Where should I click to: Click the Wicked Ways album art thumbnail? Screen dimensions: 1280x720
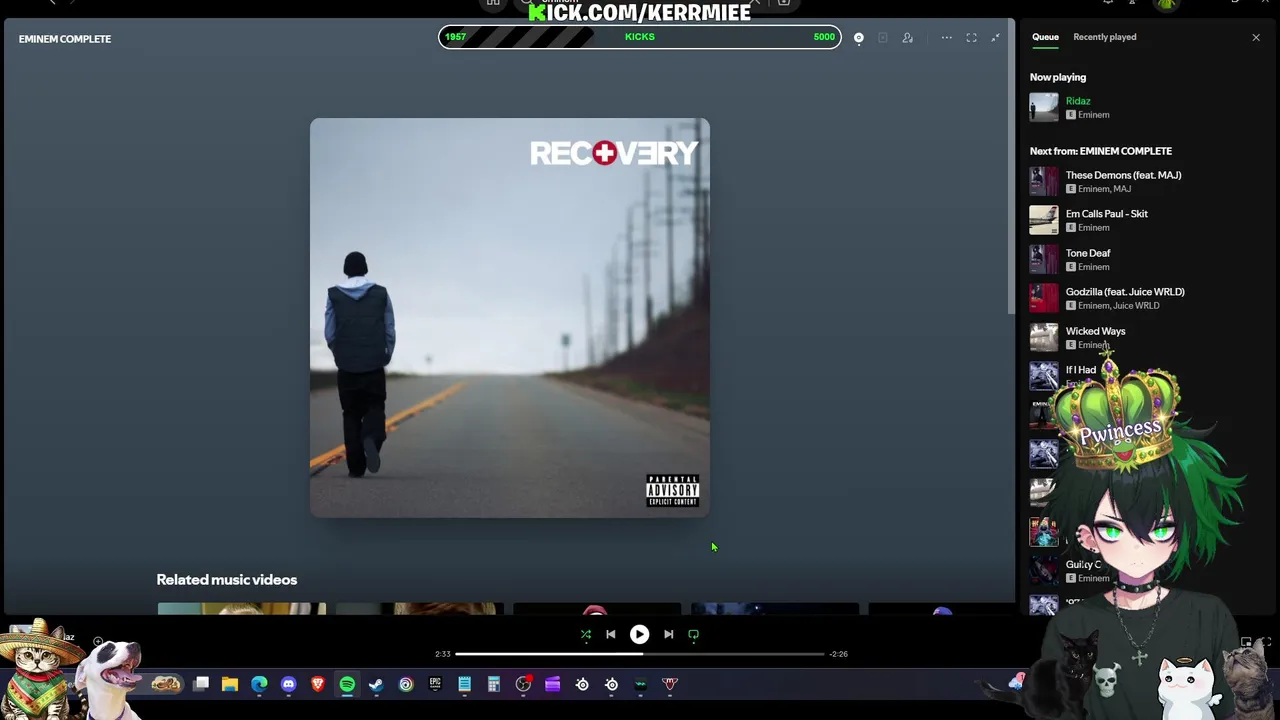click(1043, 337)
